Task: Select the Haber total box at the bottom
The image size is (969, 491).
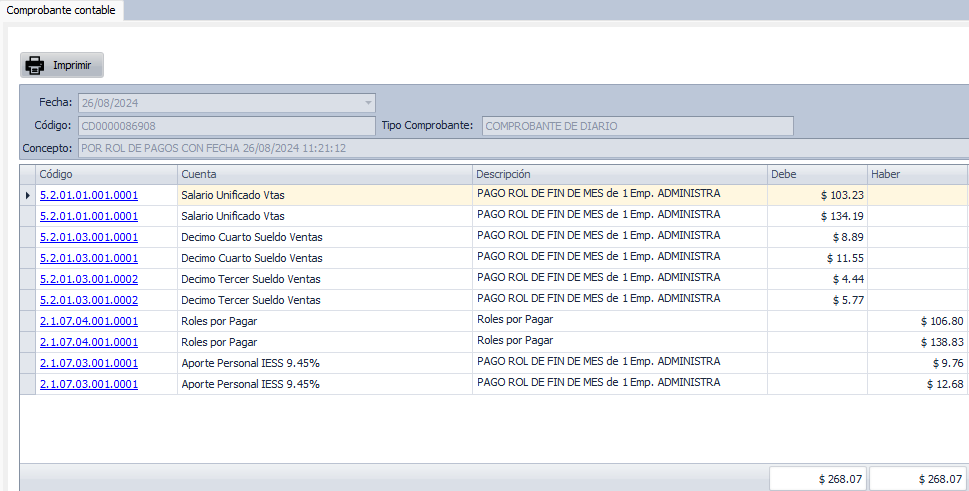Action: coord(918,479)
